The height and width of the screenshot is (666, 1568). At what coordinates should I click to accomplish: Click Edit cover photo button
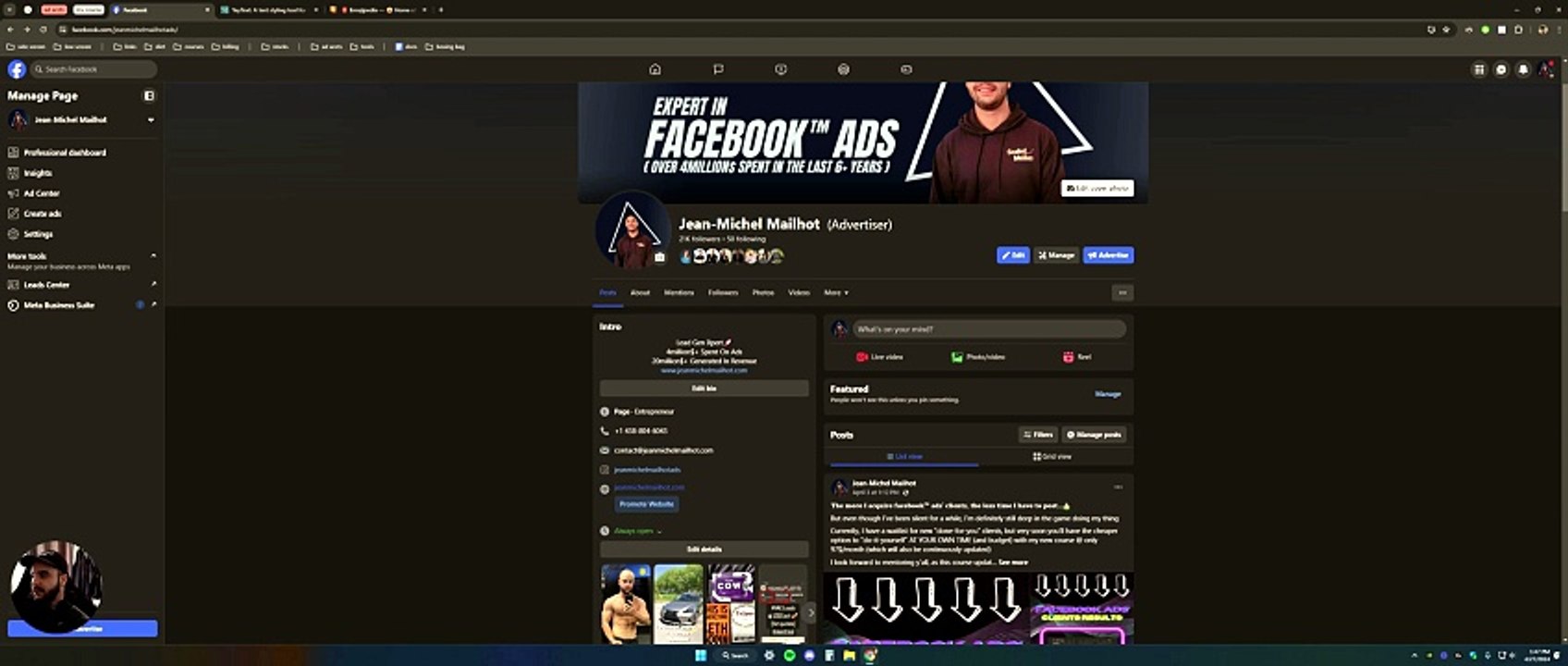click(1097, 188)
